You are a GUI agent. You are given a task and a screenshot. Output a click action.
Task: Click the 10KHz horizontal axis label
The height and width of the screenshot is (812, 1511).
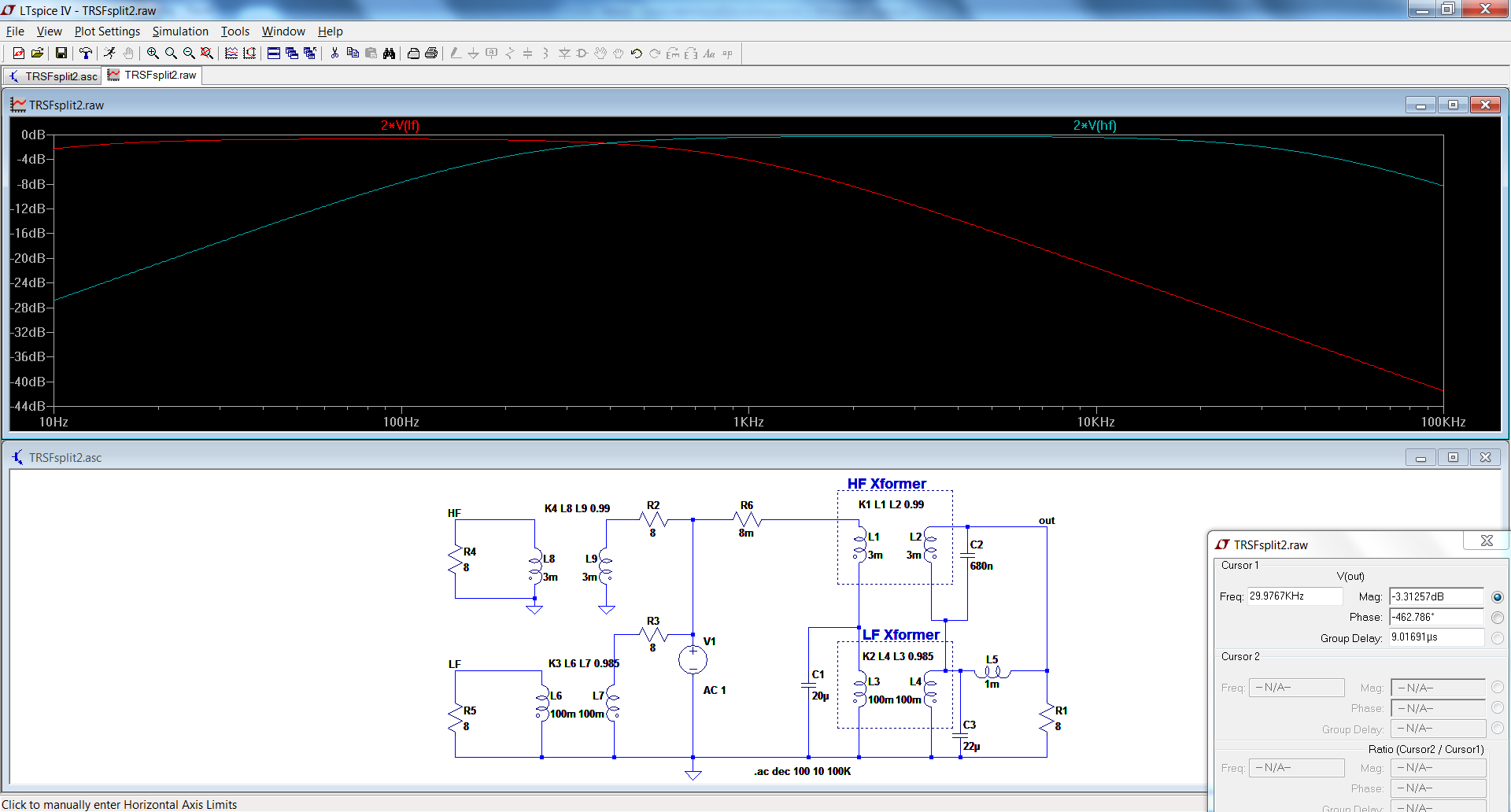pyautogui.click(x=1095, y=423)
